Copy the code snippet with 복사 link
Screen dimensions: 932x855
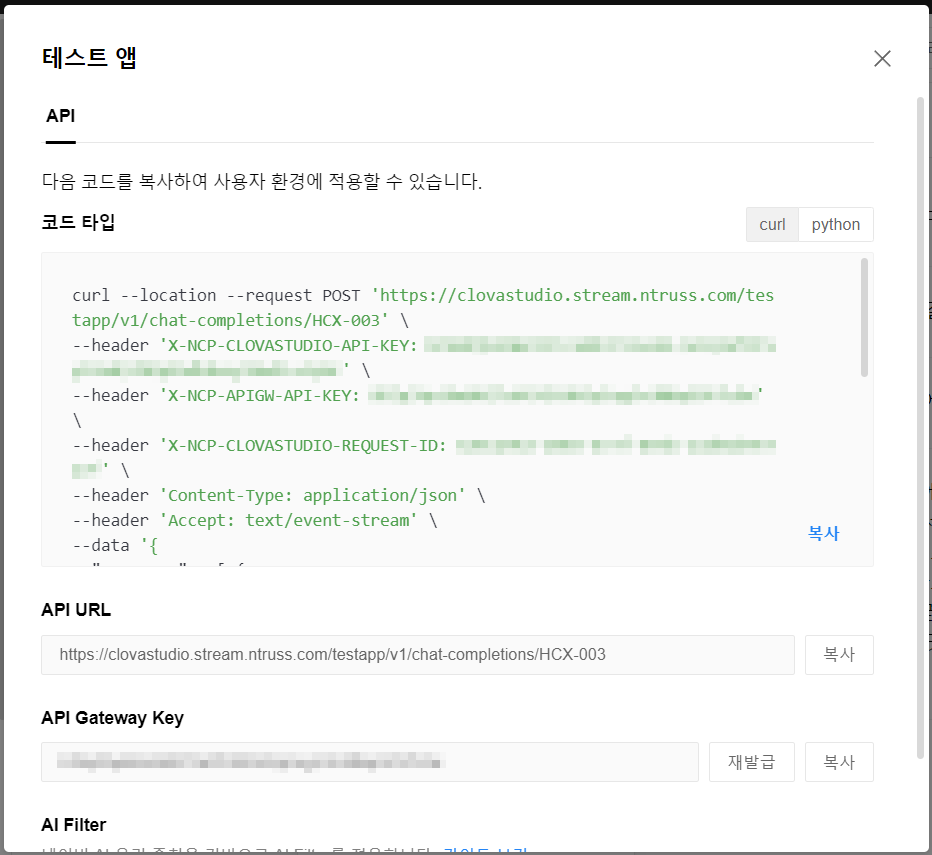click(x=823, y=533)
